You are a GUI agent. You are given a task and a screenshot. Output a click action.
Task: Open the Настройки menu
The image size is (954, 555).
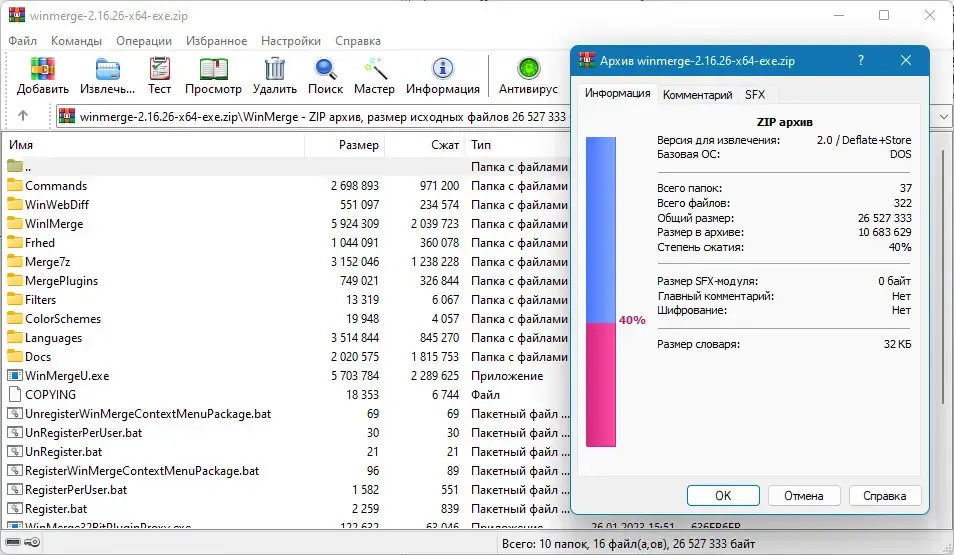pyautogui.click(x=291, y=41)
